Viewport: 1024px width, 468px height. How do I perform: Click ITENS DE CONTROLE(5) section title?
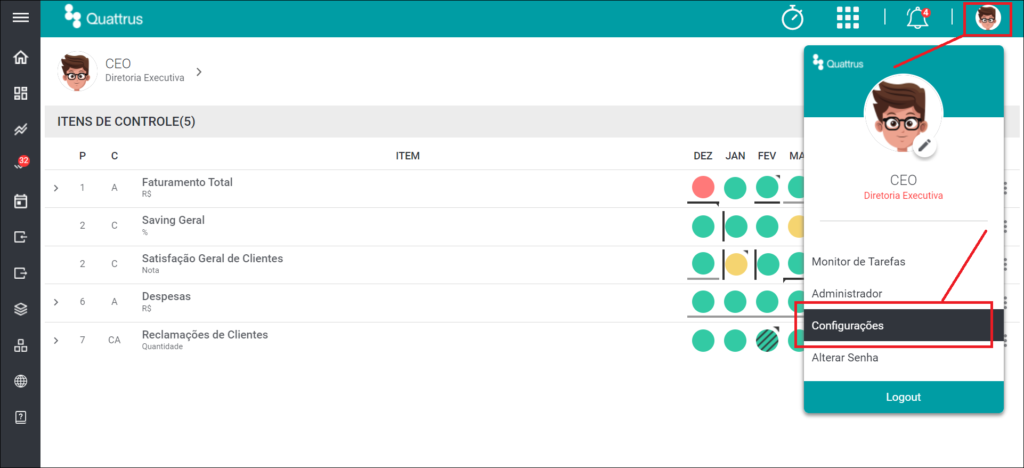point(126,121)
